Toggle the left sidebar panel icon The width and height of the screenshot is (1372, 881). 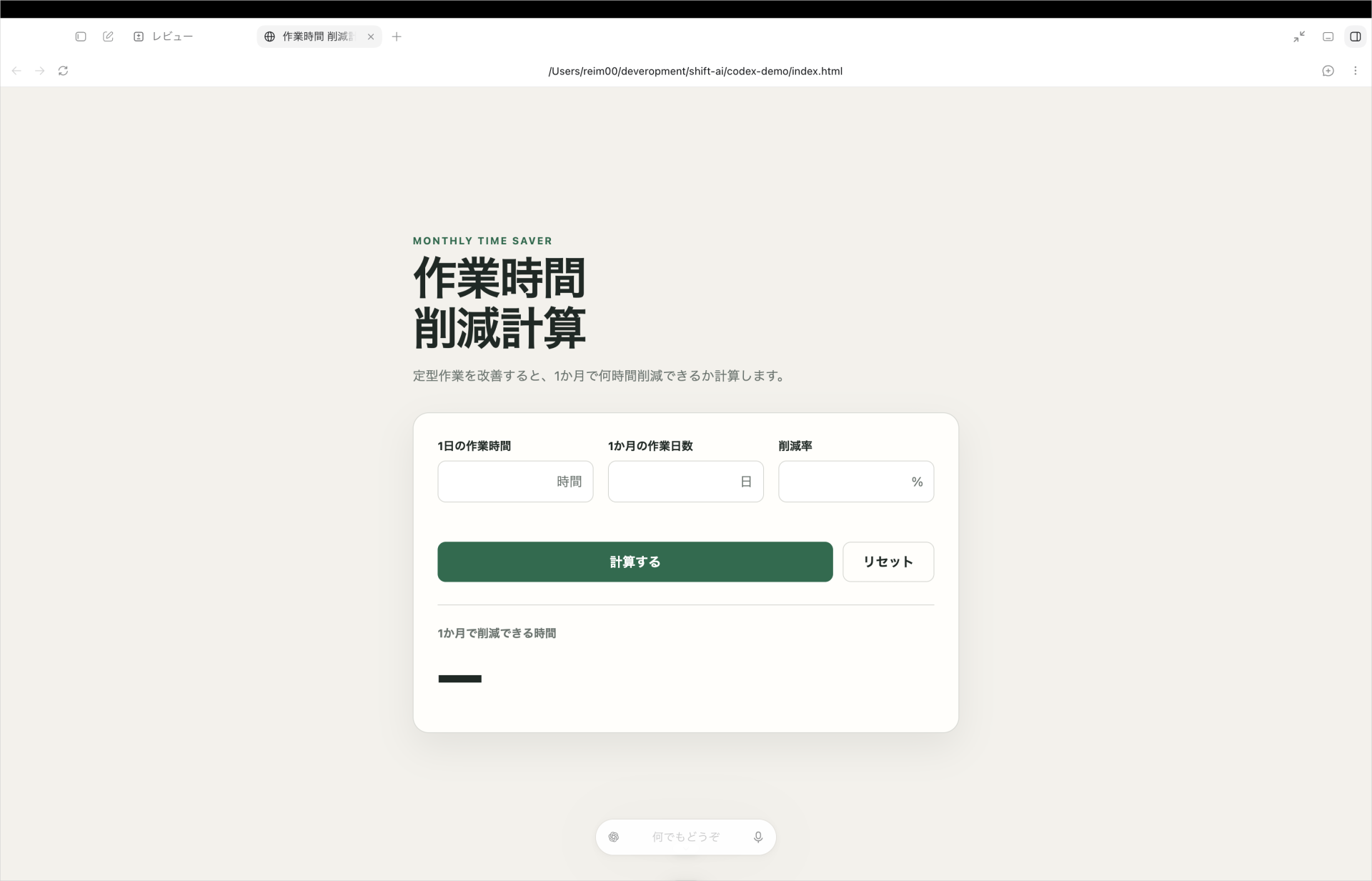81,36
